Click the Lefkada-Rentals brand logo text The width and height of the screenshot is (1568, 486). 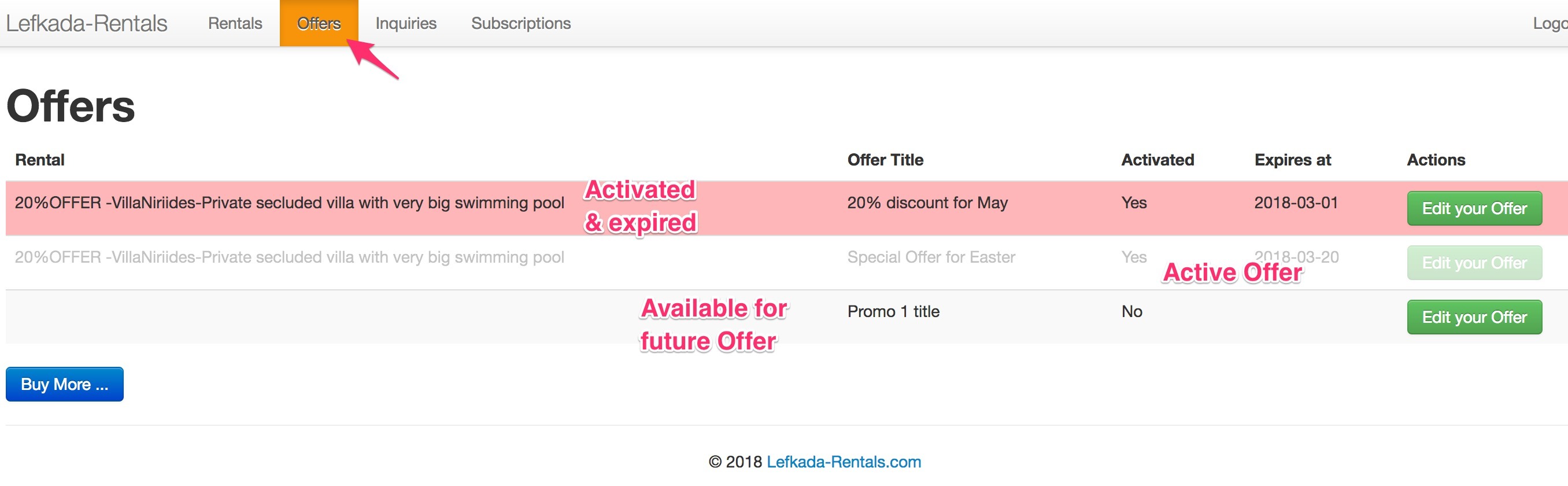pyautogui.click(x=86, y=23)
